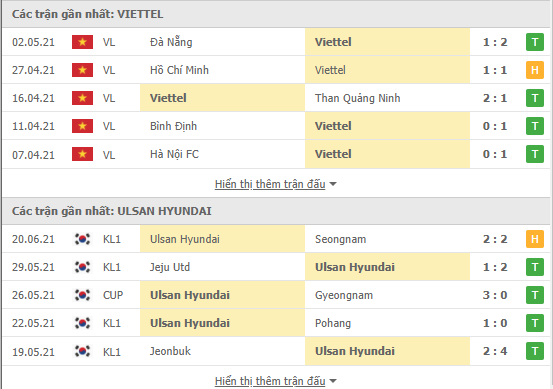553x389 pixels.
Task: Open the Bình Định team link
Action: click(173, 126)
